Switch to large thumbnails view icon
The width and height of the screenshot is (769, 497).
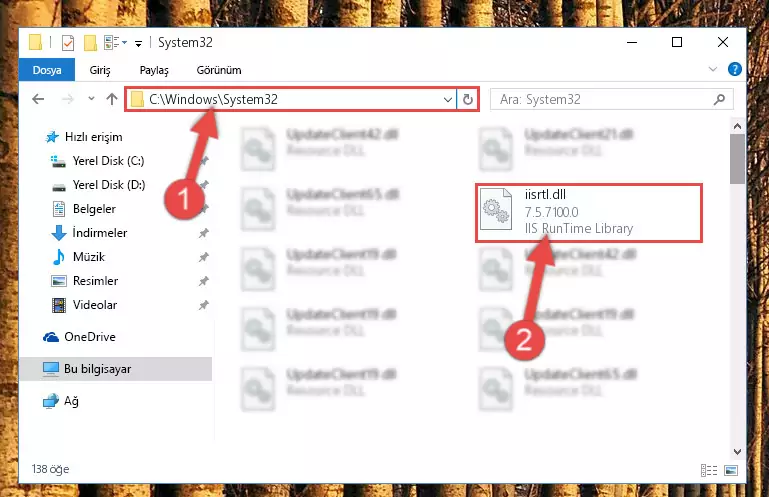[x=731, y=470]
